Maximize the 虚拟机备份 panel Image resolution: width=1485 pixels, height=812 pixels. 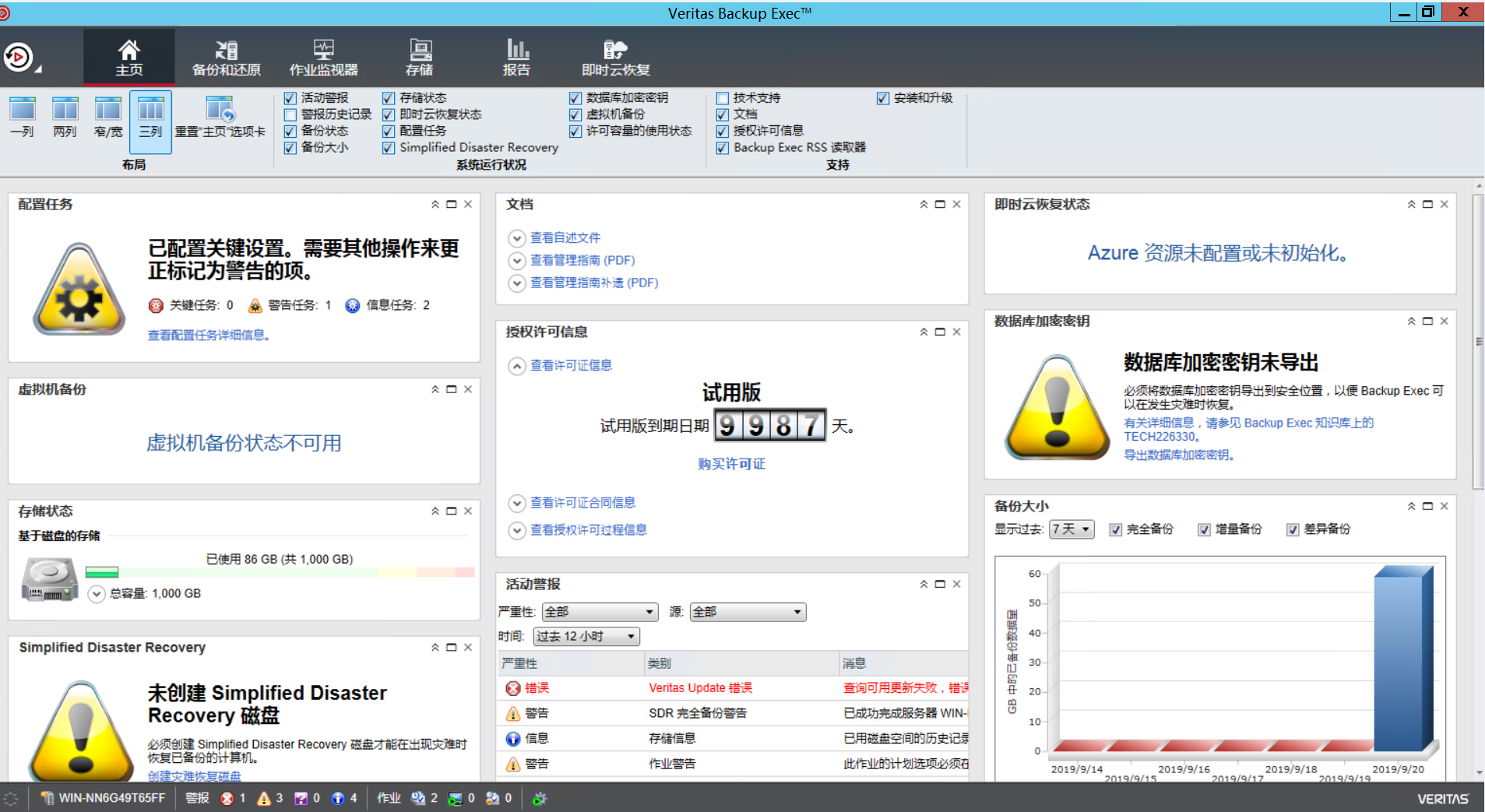tap(451, 389)
